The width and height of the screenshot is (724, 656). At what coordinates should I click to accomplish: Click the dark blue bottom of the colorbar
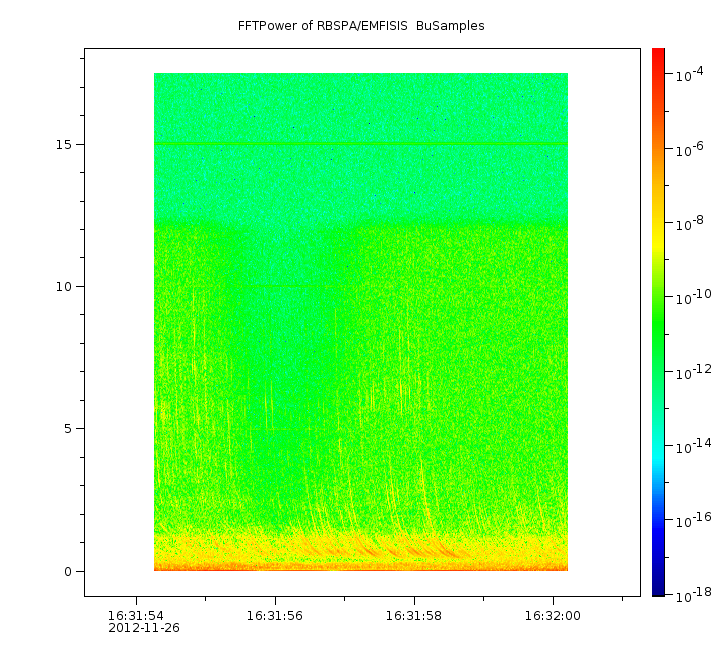(x=658, y=591)
